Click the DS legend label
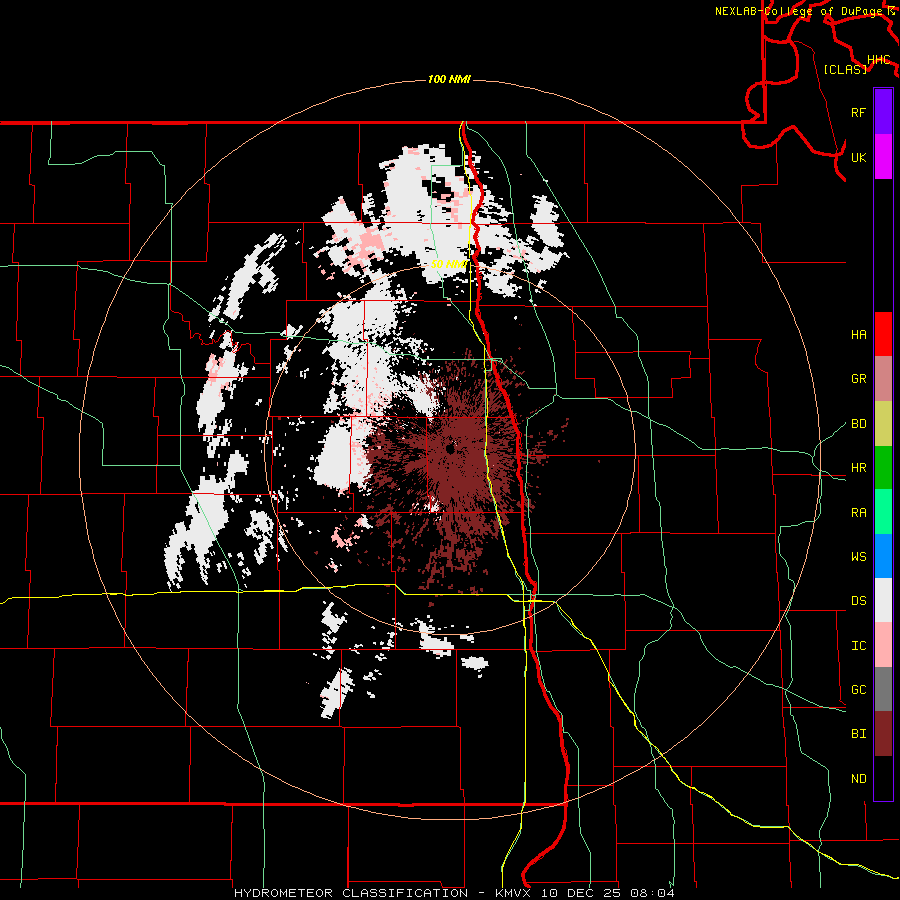Viewport: 900px width, 900px height. pyautogui.click(x=859, y=600)
